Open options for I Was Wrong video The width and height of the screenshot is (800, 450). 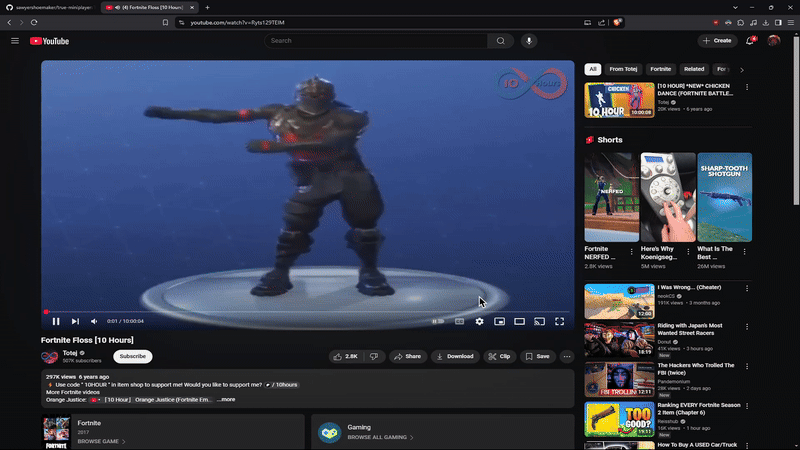[747, 288]
